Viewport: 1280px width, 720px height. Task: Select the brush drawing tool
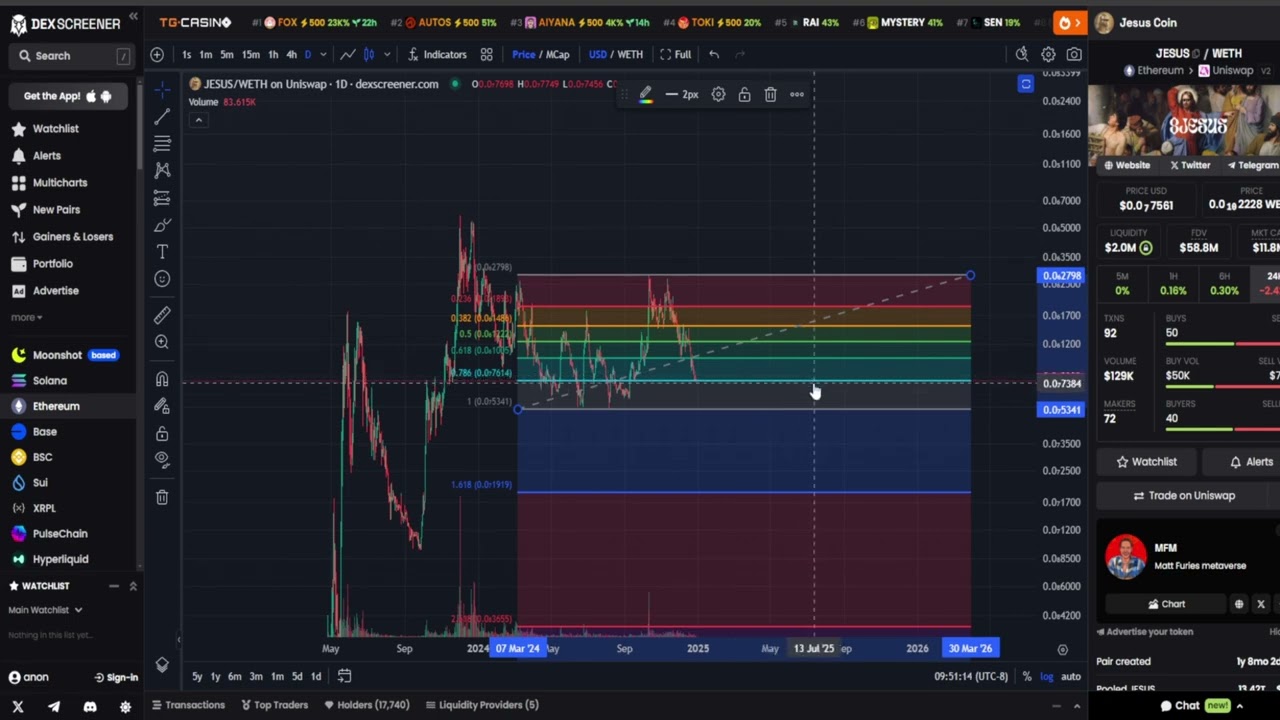162,225
